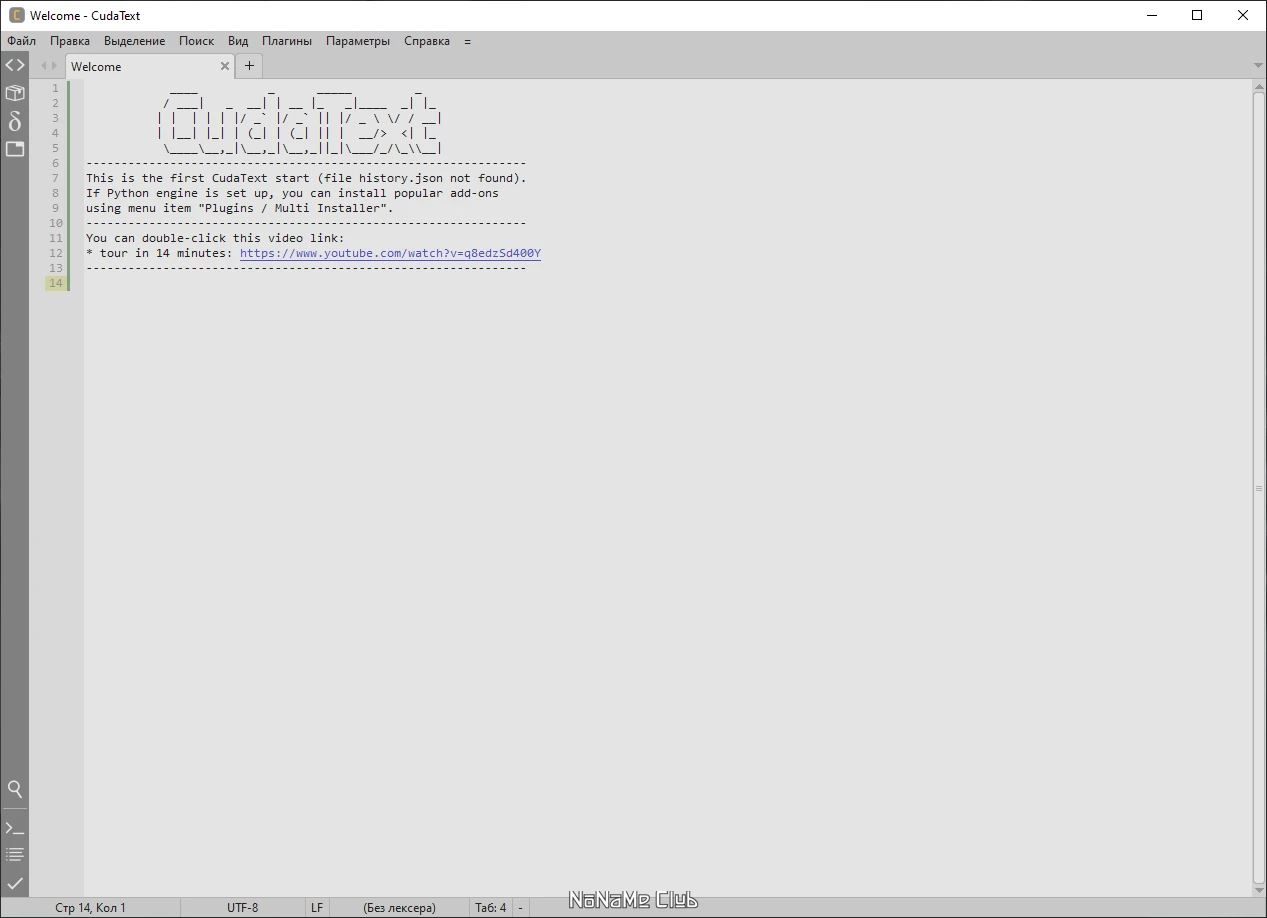Add a new tab with plus button
Screen dimensions: 1267x918
coord(249,66)
